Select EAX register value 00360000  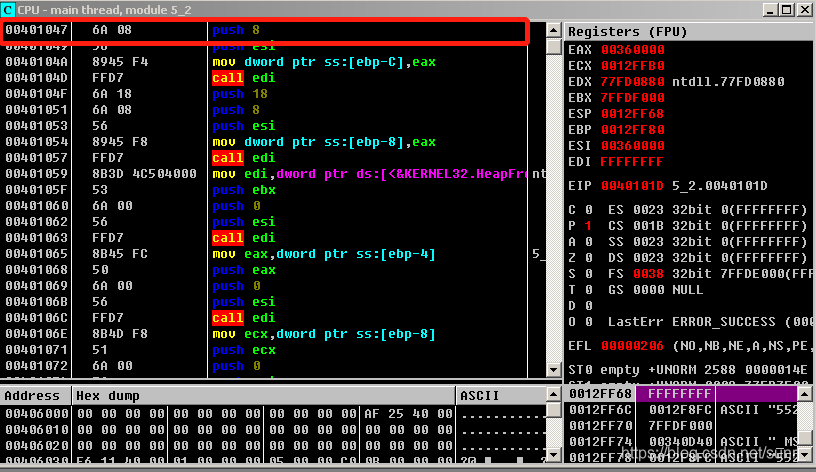tap(632, 50)
